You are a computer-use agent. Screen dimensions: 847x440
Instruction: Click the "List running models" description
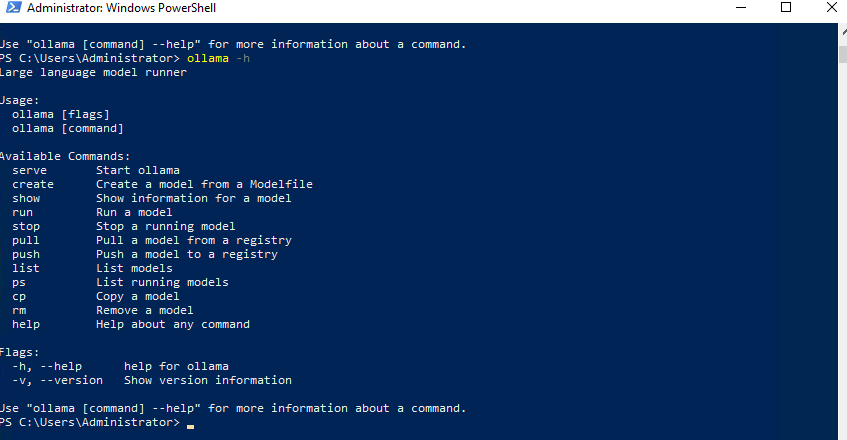point(162,282)
